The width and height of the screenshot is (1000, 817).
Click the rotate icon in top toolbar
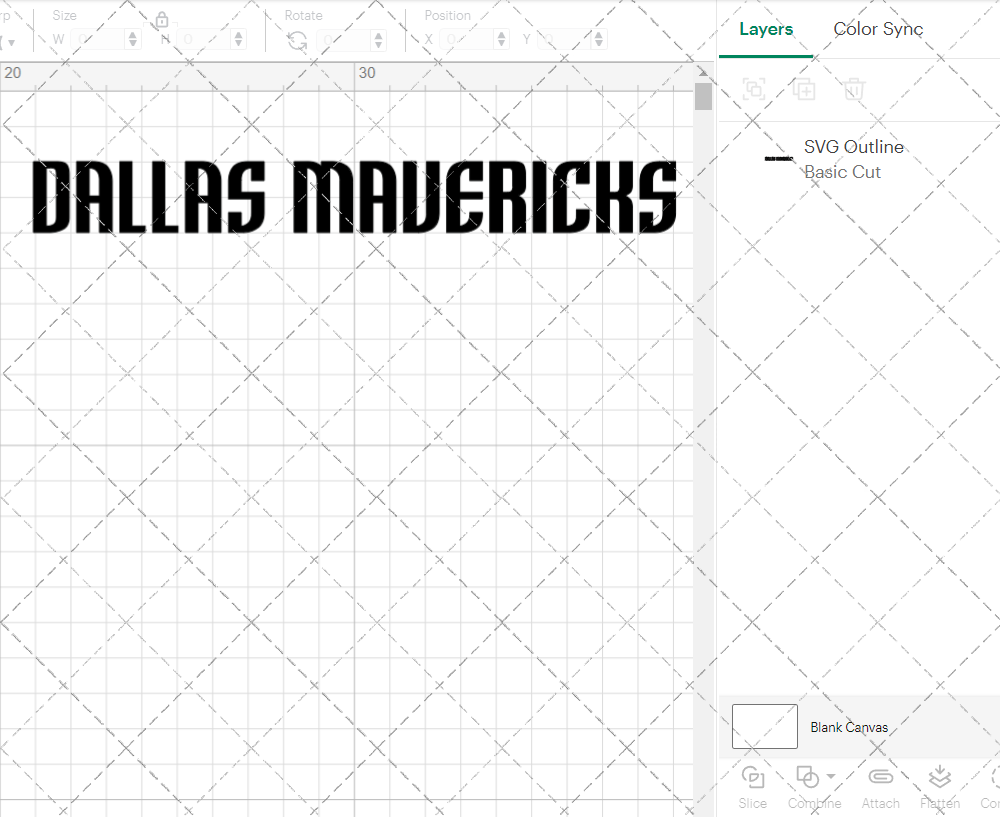(297, 39)
